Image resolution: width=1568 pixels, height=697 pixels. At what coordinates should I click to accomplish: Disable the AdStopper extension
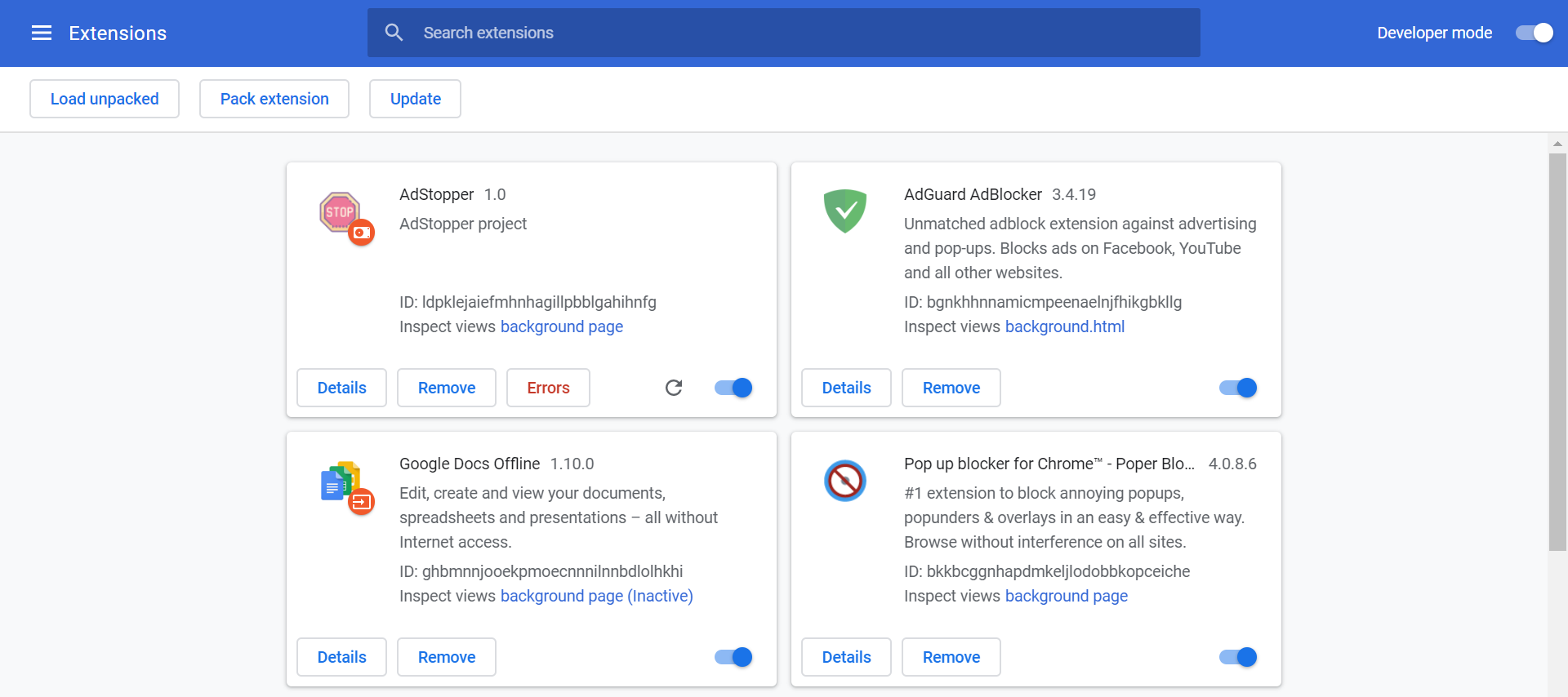[x=733, y=388]
